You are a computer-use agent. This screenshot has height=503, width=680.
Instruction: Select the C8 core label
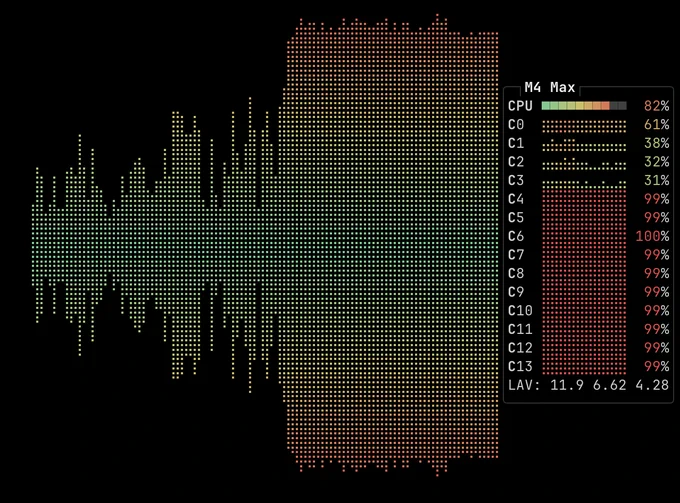(516, 274)
